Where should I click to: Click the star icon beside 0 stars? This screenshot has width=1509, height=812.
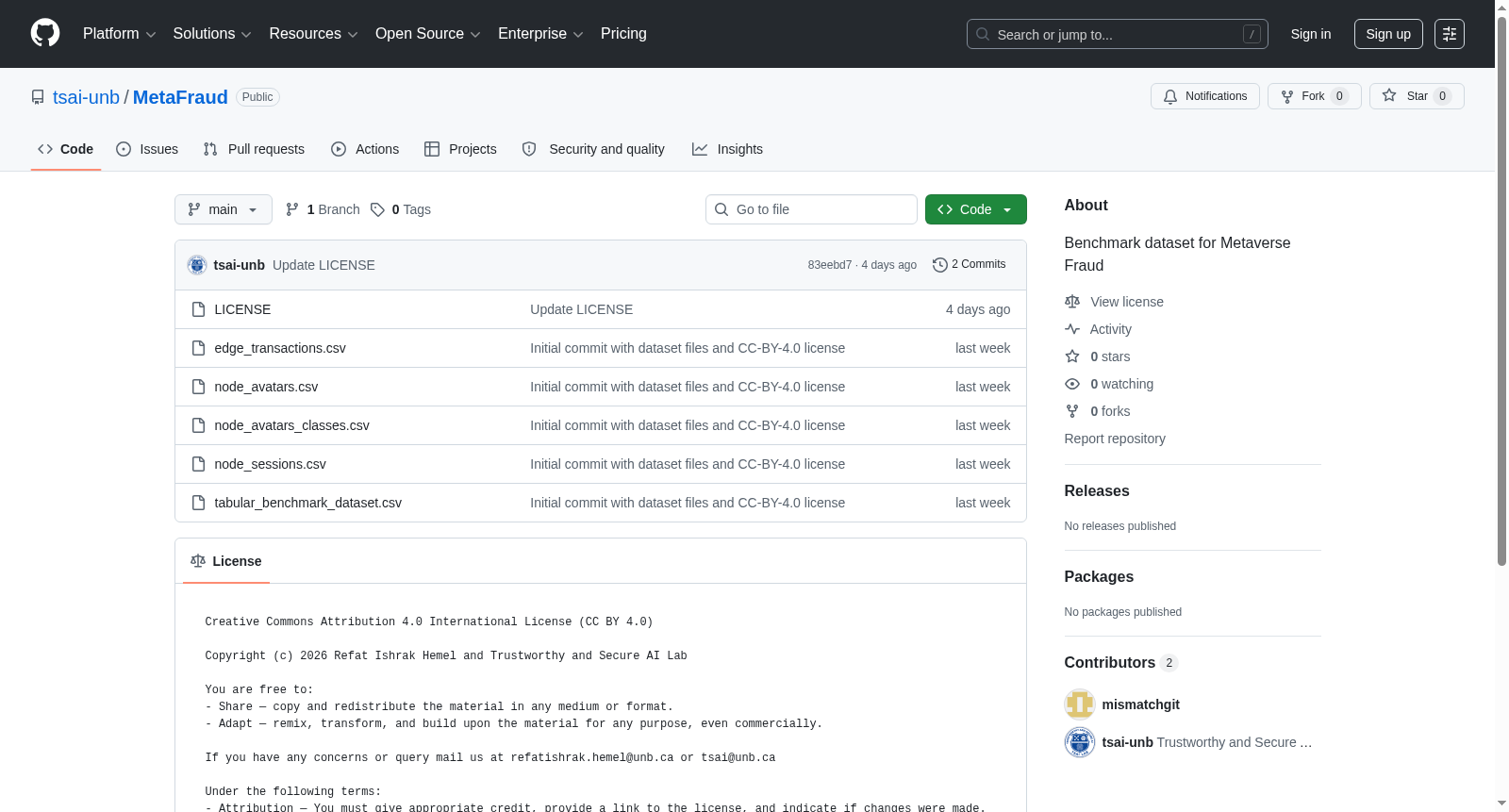(1072, 356)
